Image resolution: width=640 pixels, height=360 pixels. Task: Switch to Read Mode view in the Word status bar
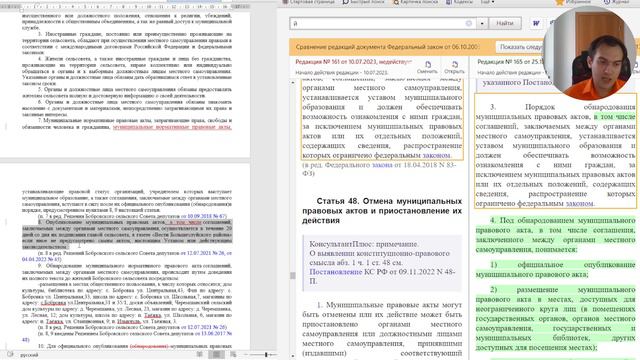point(200,355)
